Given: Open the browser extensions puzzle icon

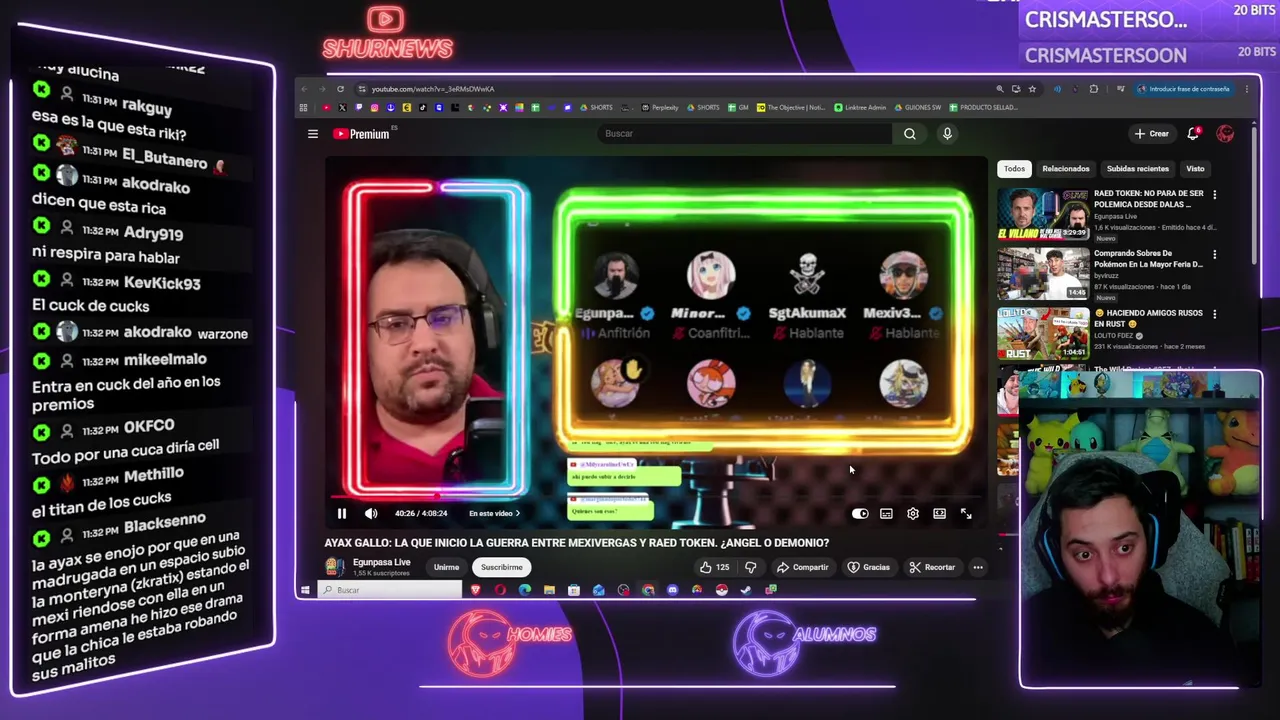Looking at the screenshot, I should (x=1093, y=89).
